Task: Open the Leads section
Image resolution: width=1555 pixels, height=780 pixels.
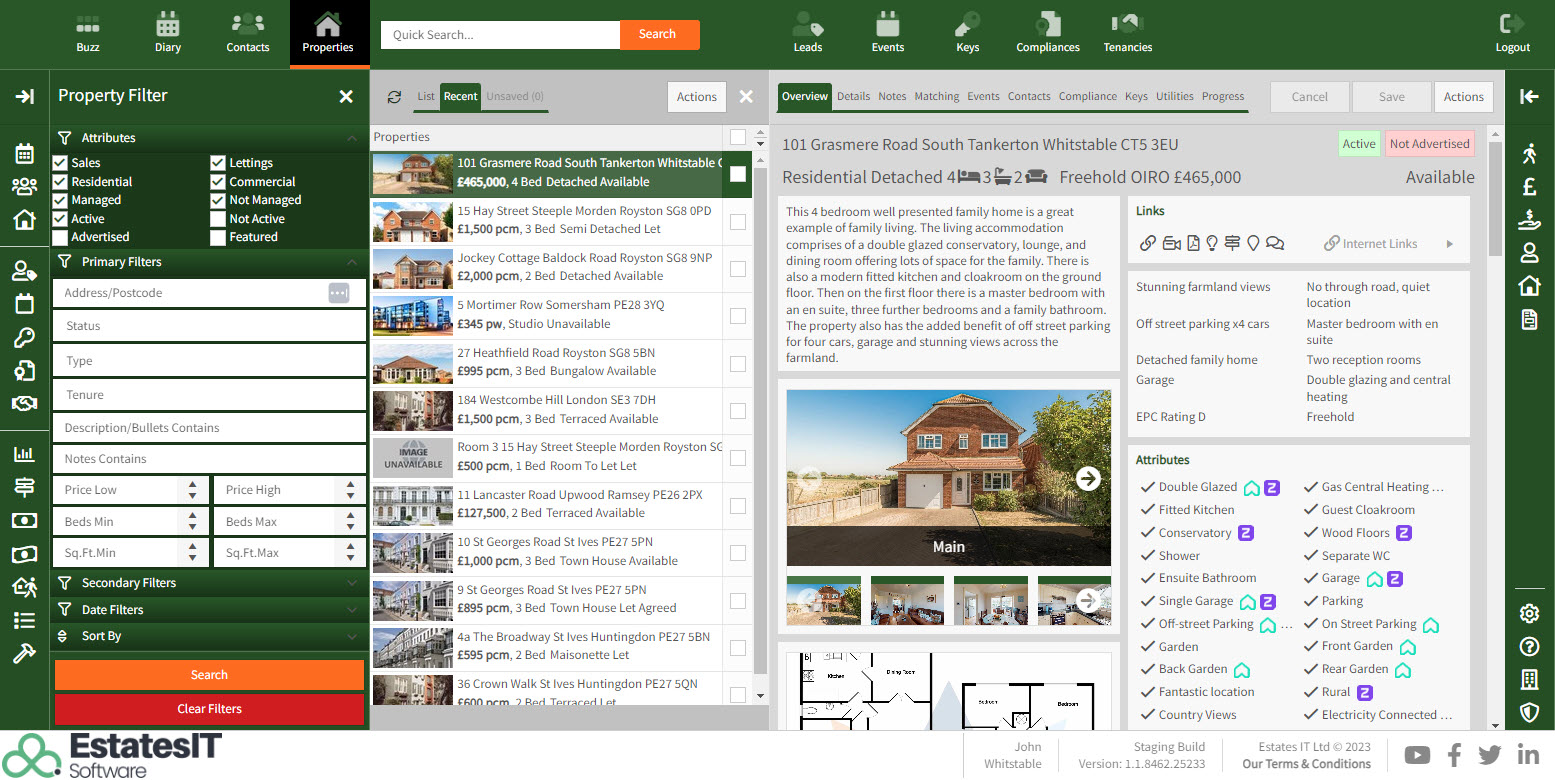Action: (x=808, y=33)
